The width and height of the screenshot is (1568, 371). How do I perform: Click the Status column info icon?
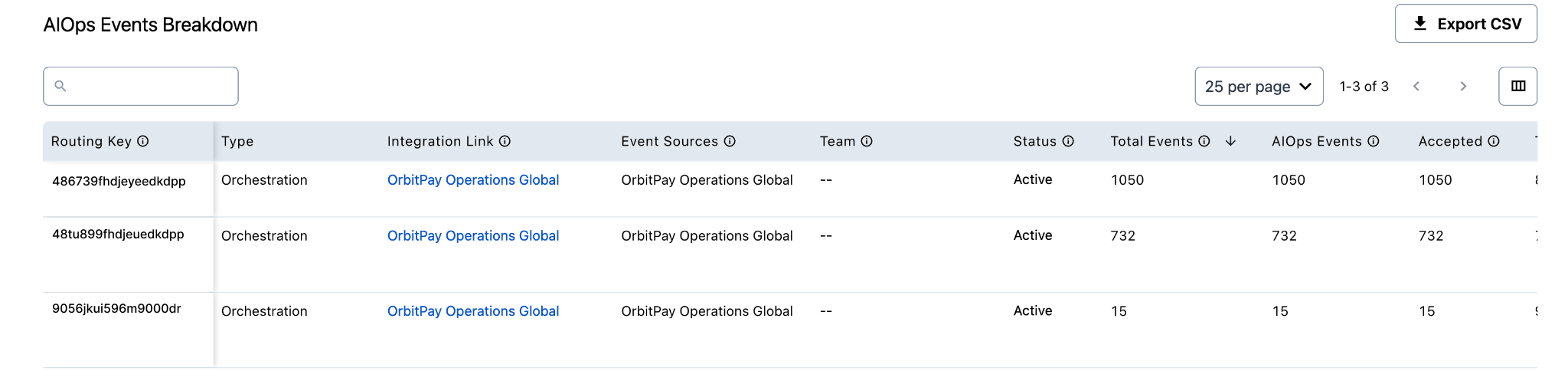pos(1068,141)
